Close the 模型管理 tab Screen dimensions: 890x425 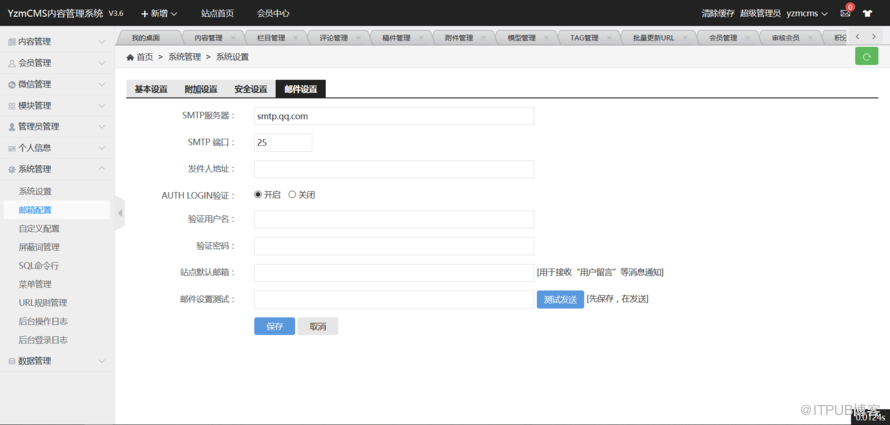[x=546, y=38]
